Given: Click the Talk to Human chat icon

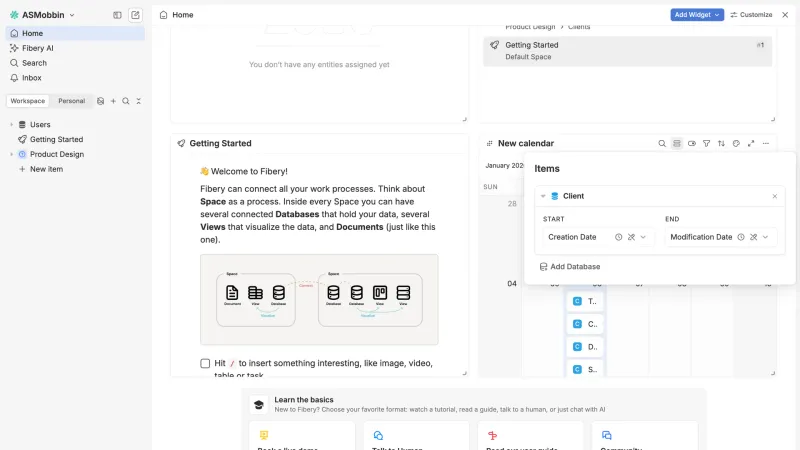Looking at the screenshot, I should 378,435.
